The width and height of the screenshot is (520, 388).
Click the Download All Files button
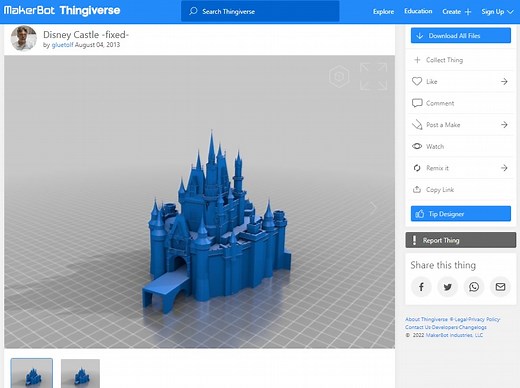coord(461,35)
